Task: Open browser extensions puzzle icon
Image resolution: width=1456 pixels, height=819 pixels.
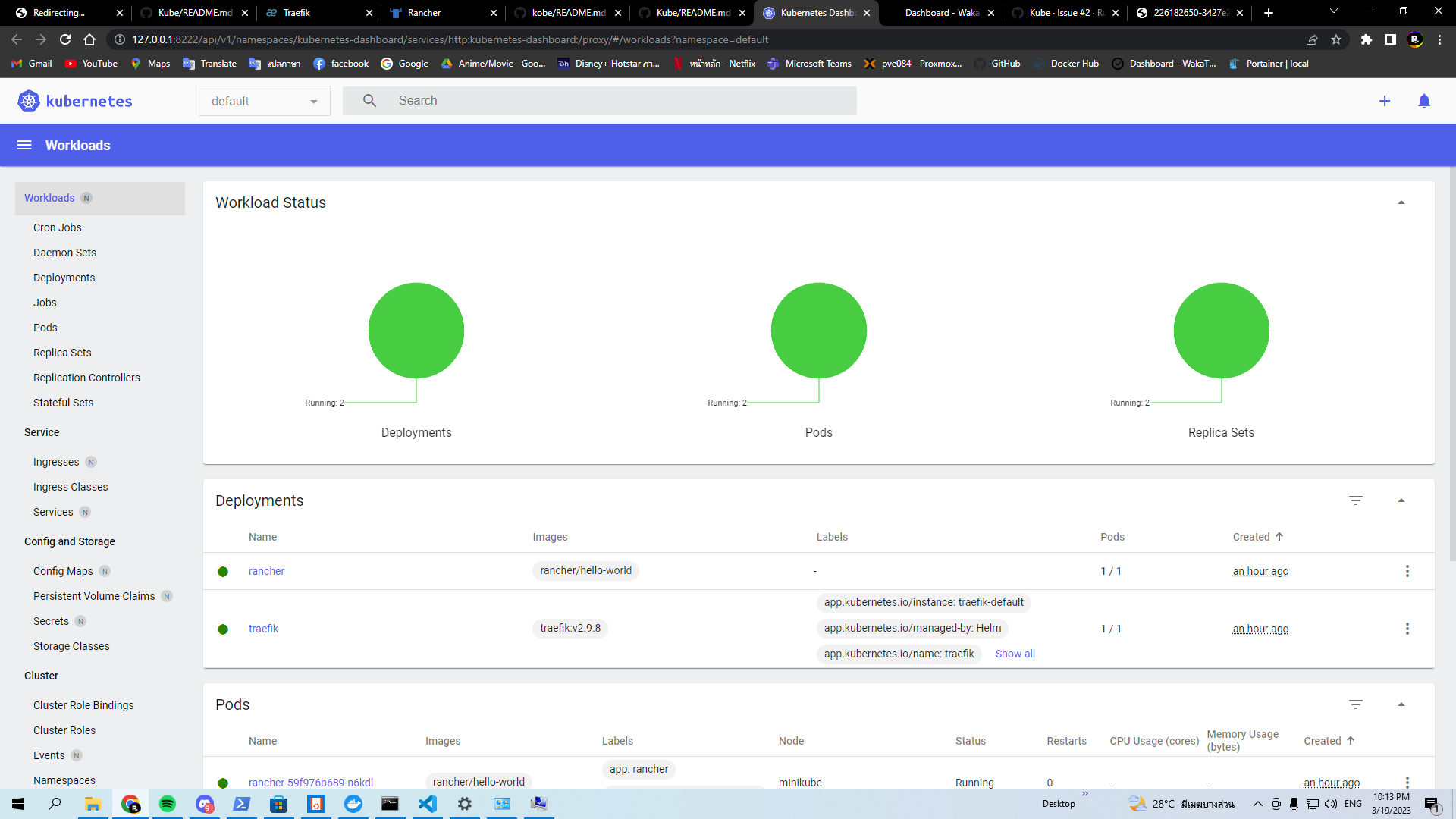Action: point(1367,39)
